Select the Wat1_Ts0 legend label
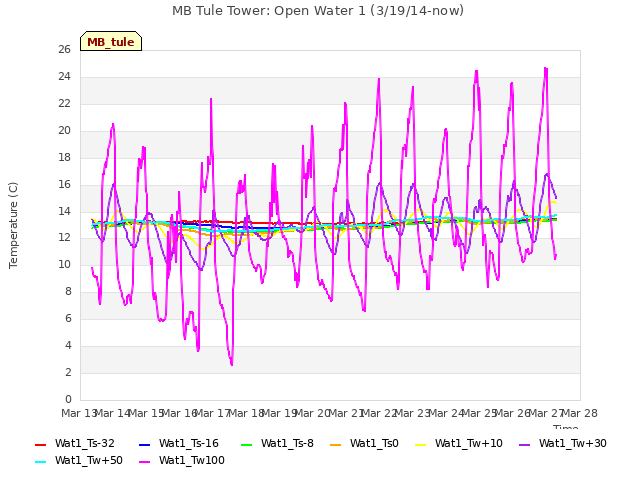640x480 pixels. click(374, 443)
